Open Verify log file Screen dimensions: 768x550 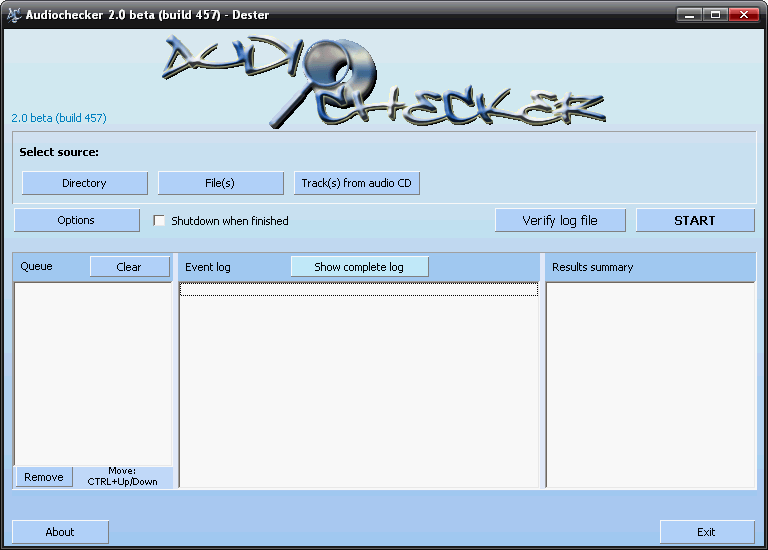[x=560, y=220]
